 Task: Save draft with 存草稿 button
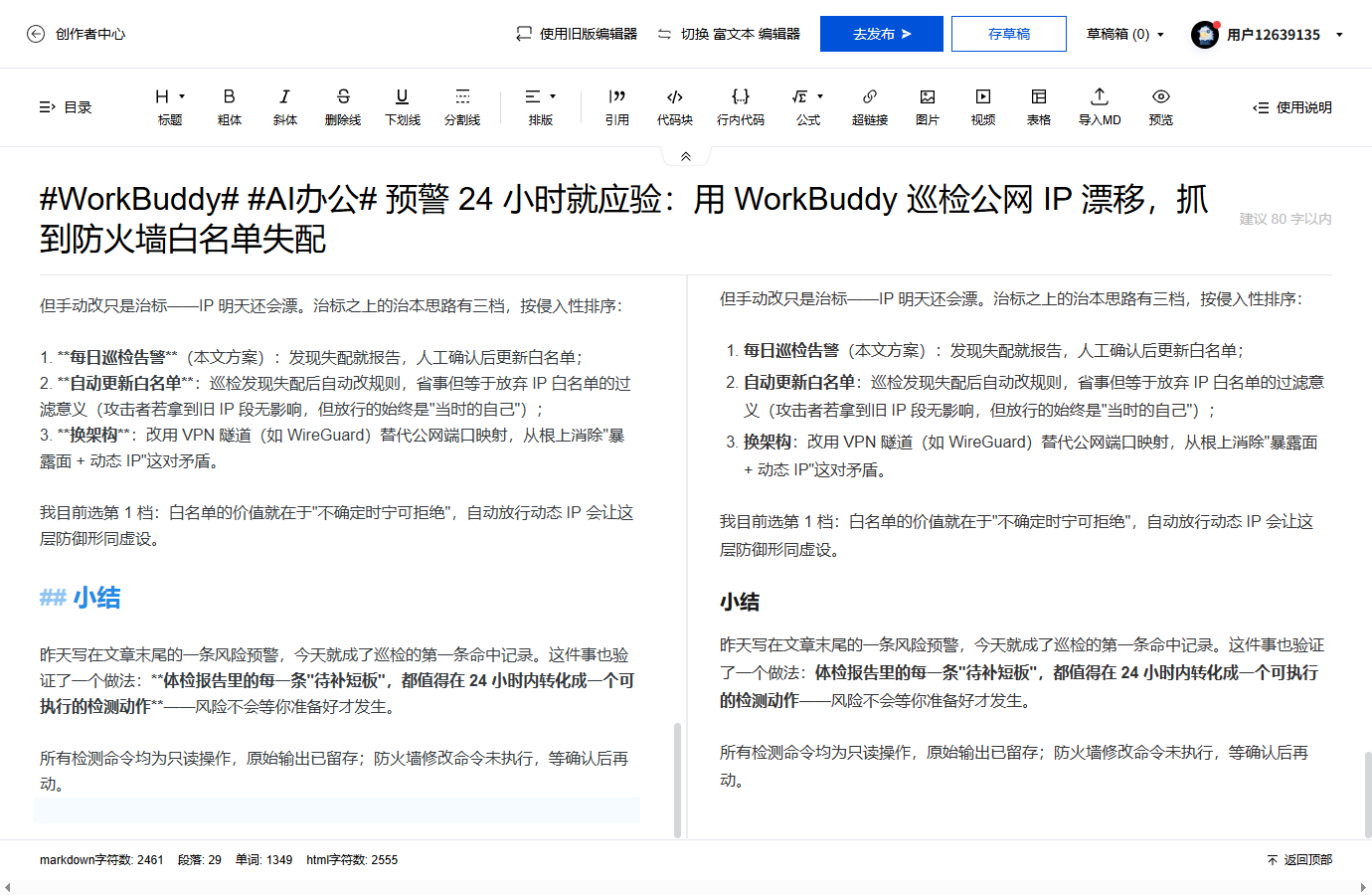tap(1009, 34)
